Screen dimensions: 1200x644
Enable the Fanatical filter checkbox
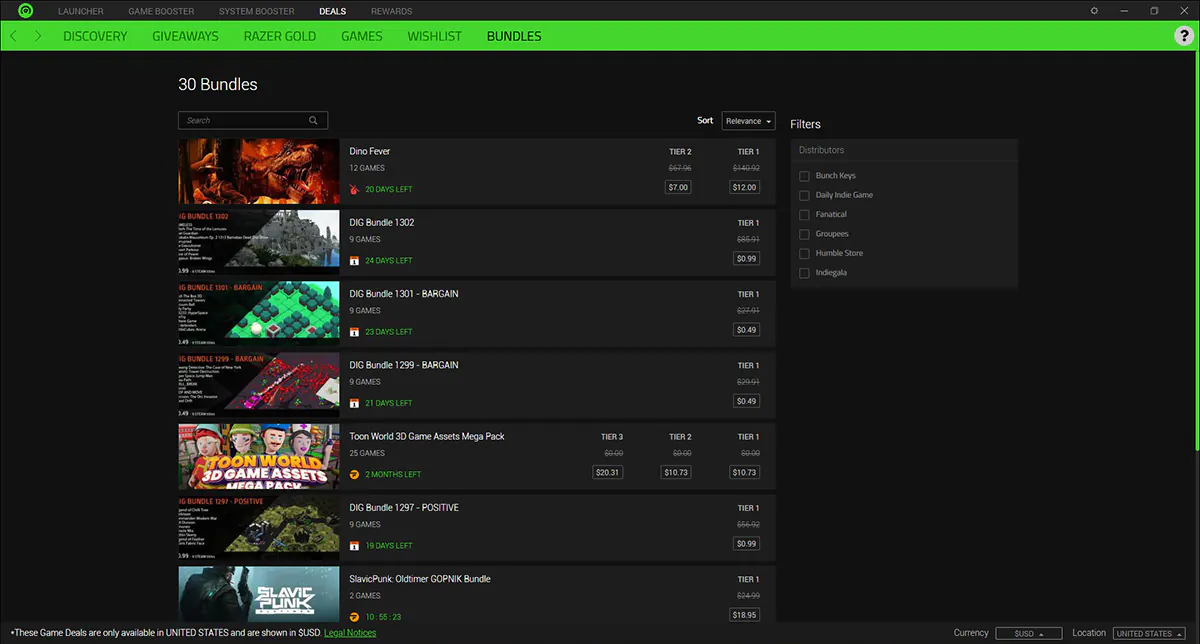pos(804,214)
